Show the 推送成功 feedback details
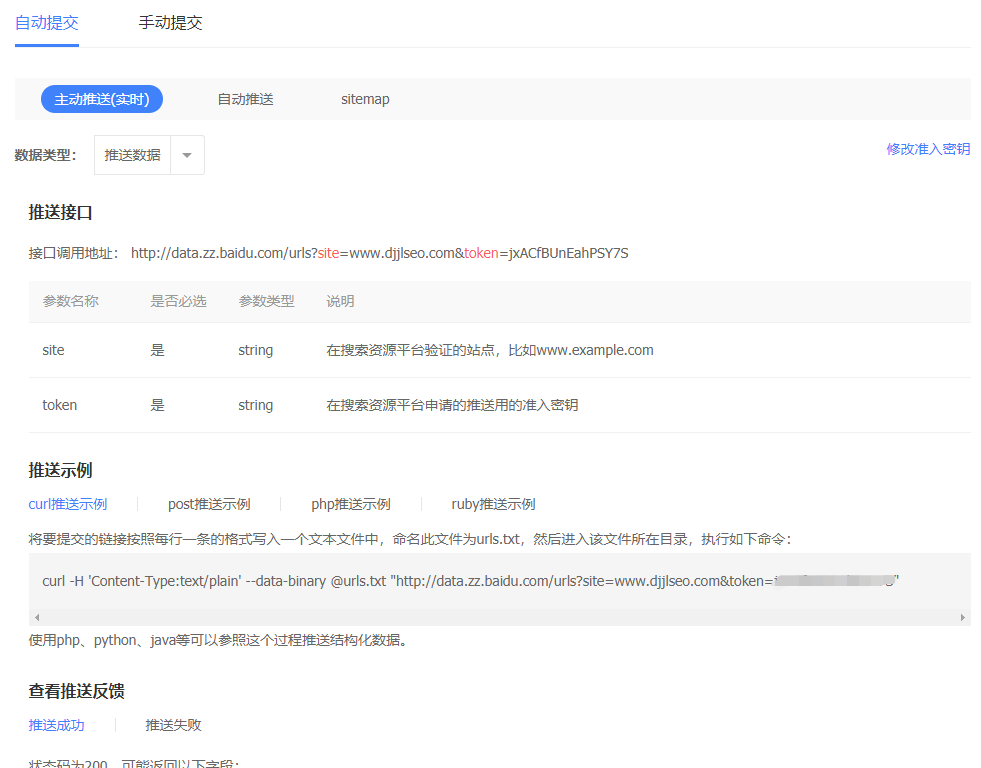Screen dimensions: 981x768 (57, 725)
